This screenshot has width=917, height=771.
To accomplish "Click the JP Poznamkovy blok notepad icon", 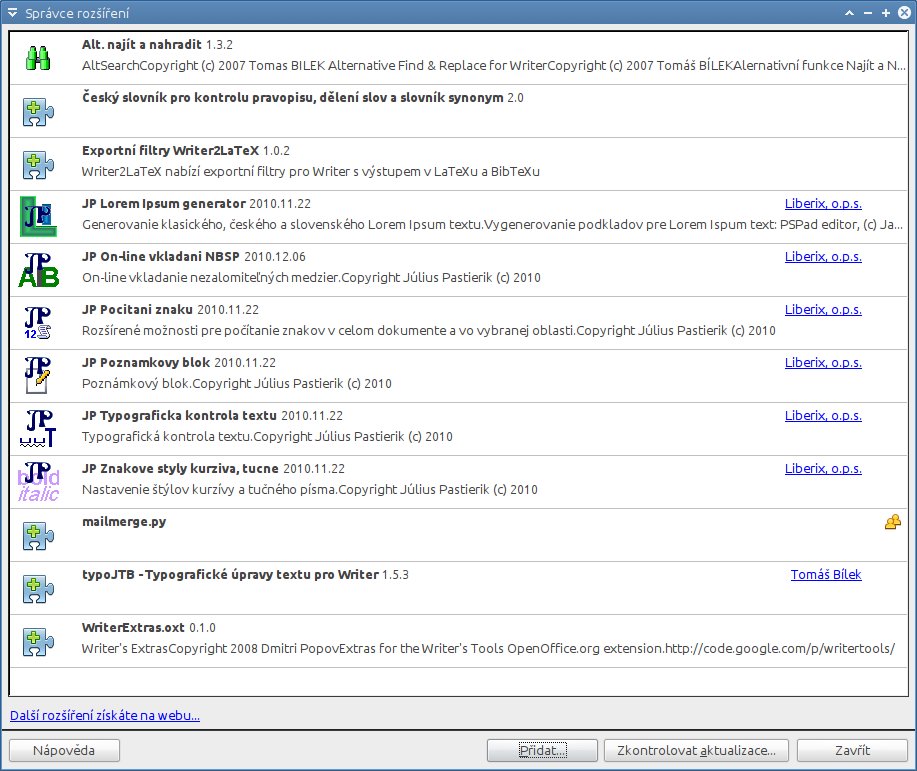I will [x=38, y=376].
